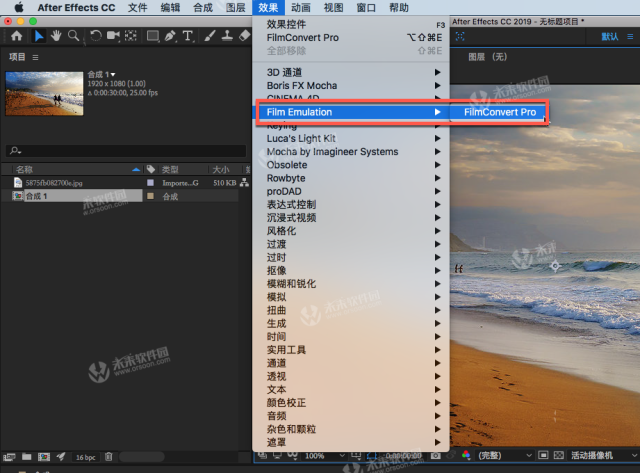640x473 pixels.
Task: Click the yellow label of 合成 1 row
Action: pos(150,196)
